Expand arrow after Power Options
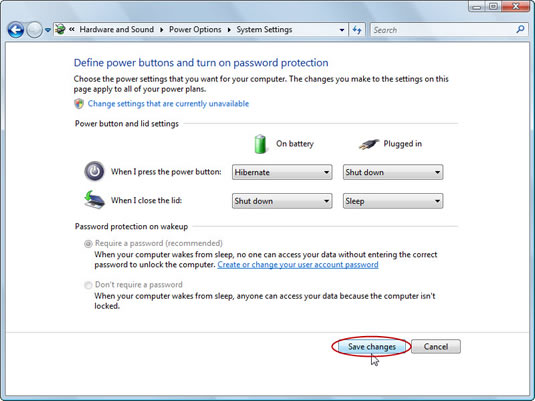Screen dimensions: 535x401 tap(229, 30)
